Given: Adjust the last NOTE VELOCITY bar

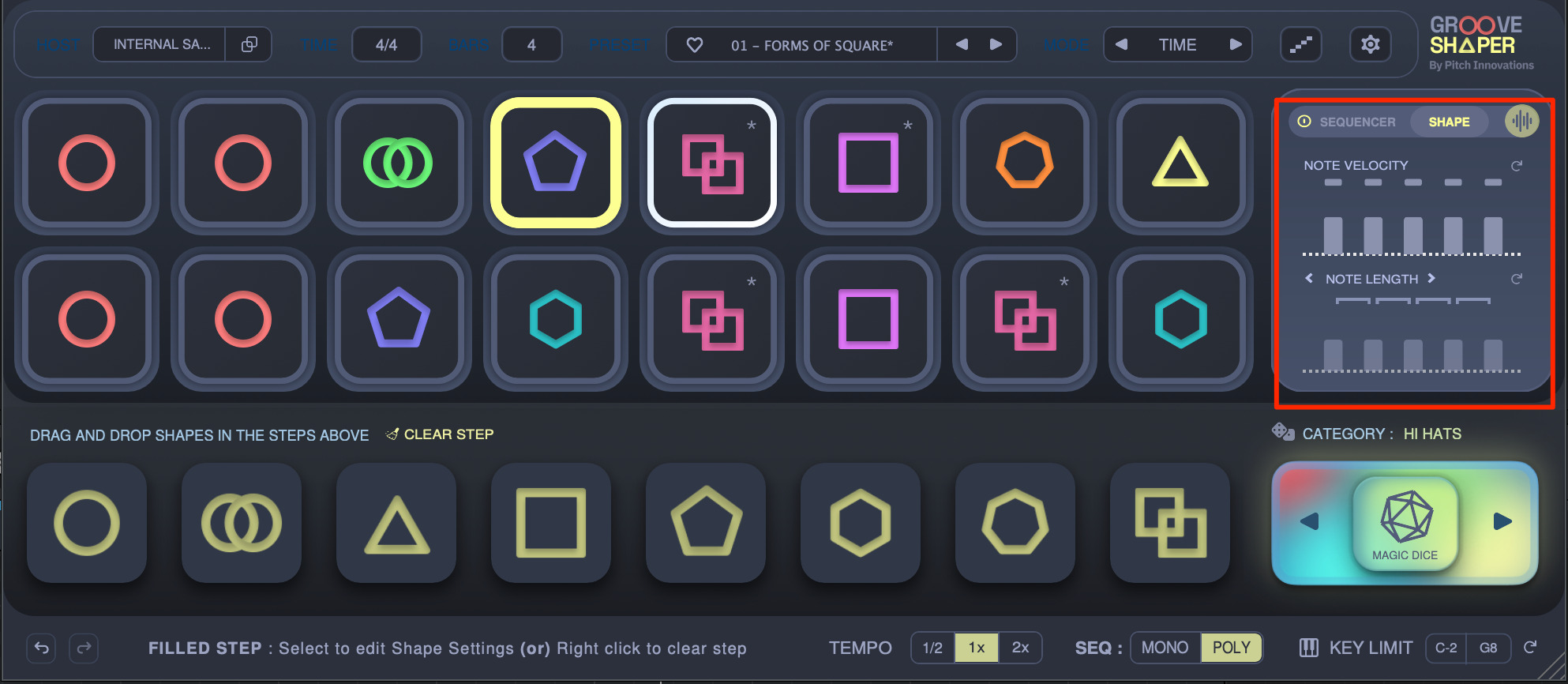Looking at the screenshot, I should pos(1493,235).
